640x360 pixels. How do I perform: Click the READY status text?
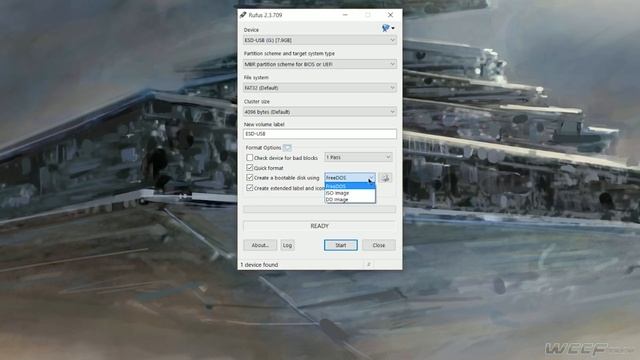(320, 226)
